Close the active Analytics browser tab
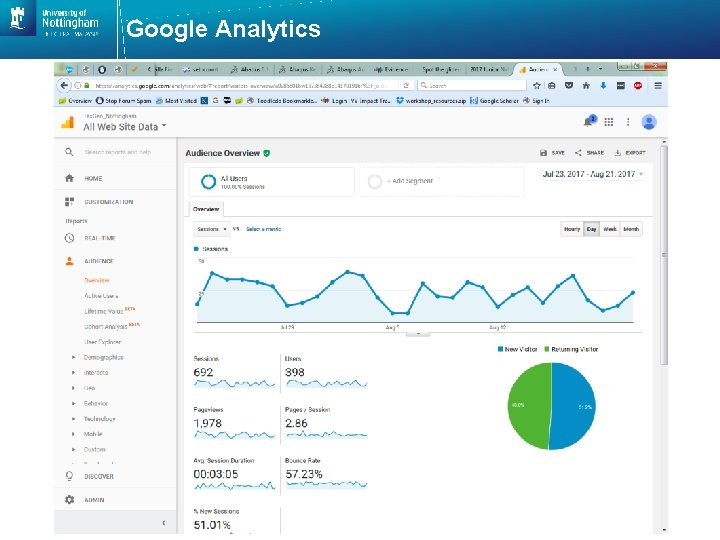 tap(555, 69)
